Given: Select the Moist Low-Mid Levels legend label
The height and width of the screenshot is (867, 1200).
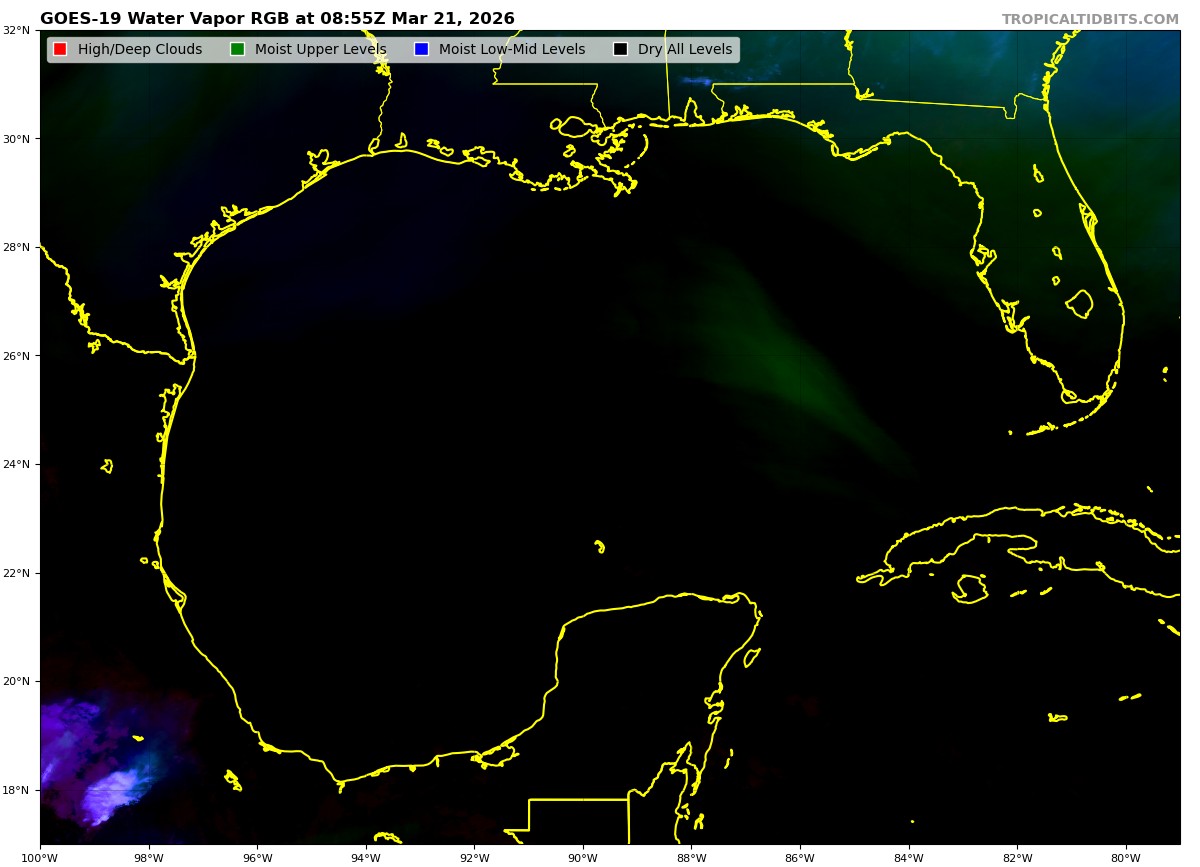Looking at the screenshot, I should [x=512, y=50].
